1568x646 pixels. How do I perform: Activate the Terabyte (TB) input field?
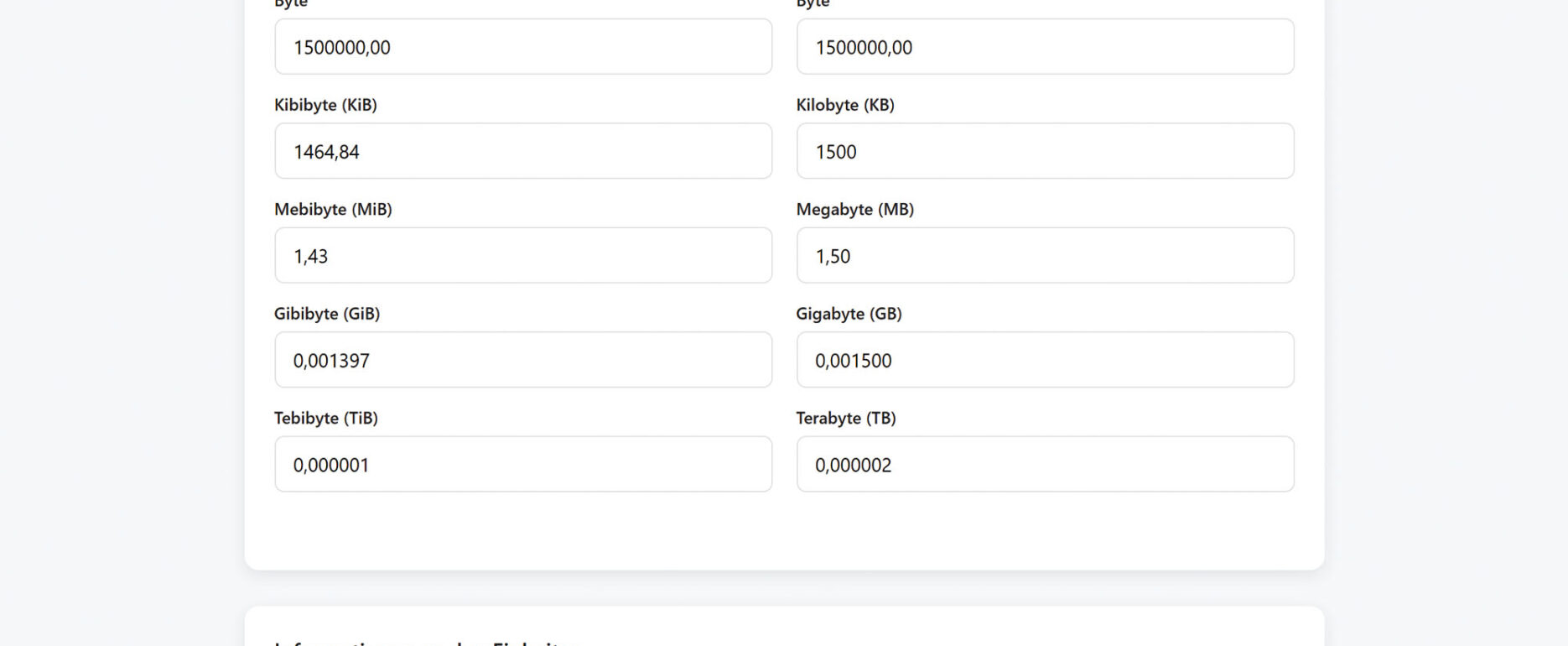[1044, 464]
